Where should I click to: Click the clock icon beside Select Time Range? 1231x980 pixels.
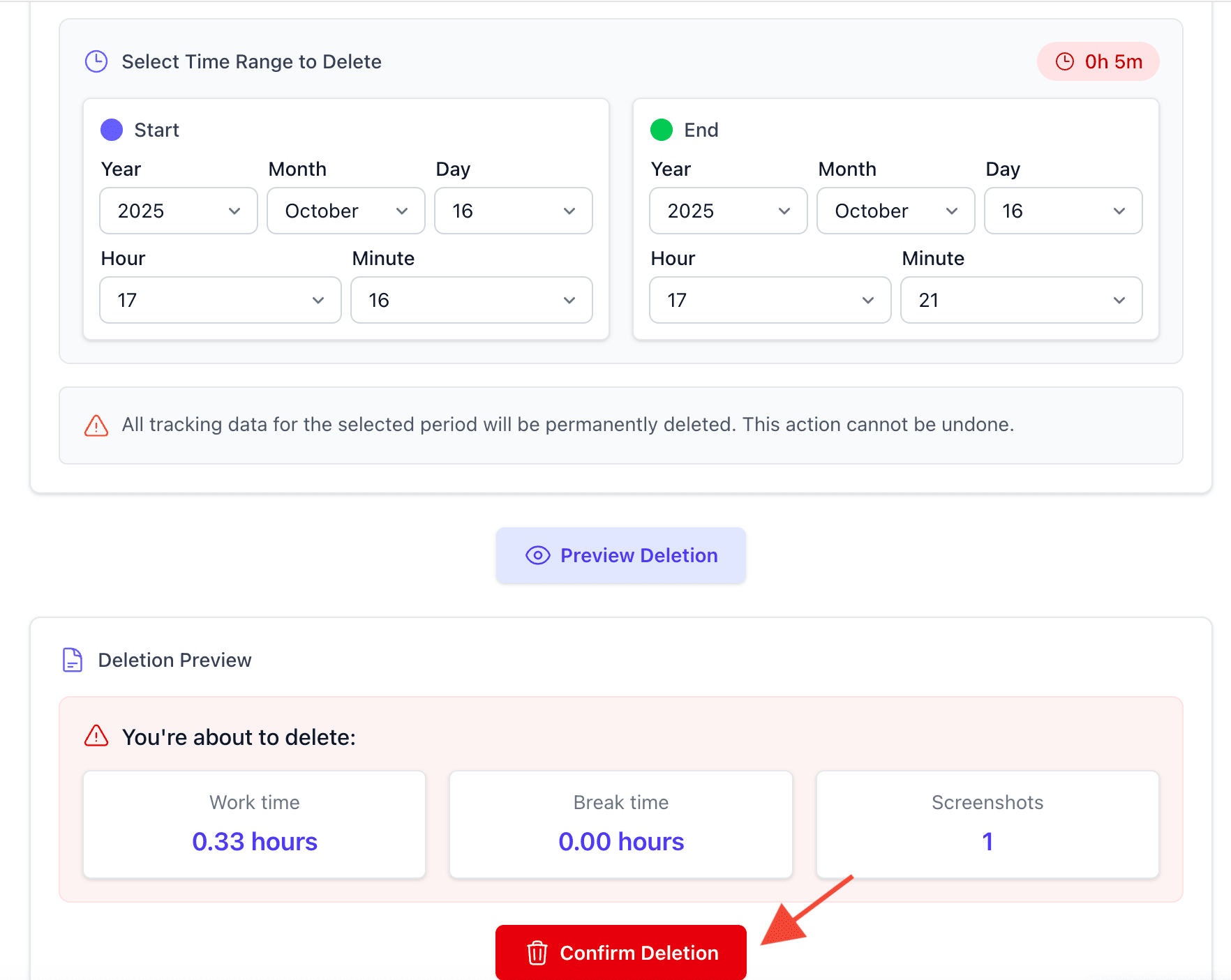[x=96, y=61]
